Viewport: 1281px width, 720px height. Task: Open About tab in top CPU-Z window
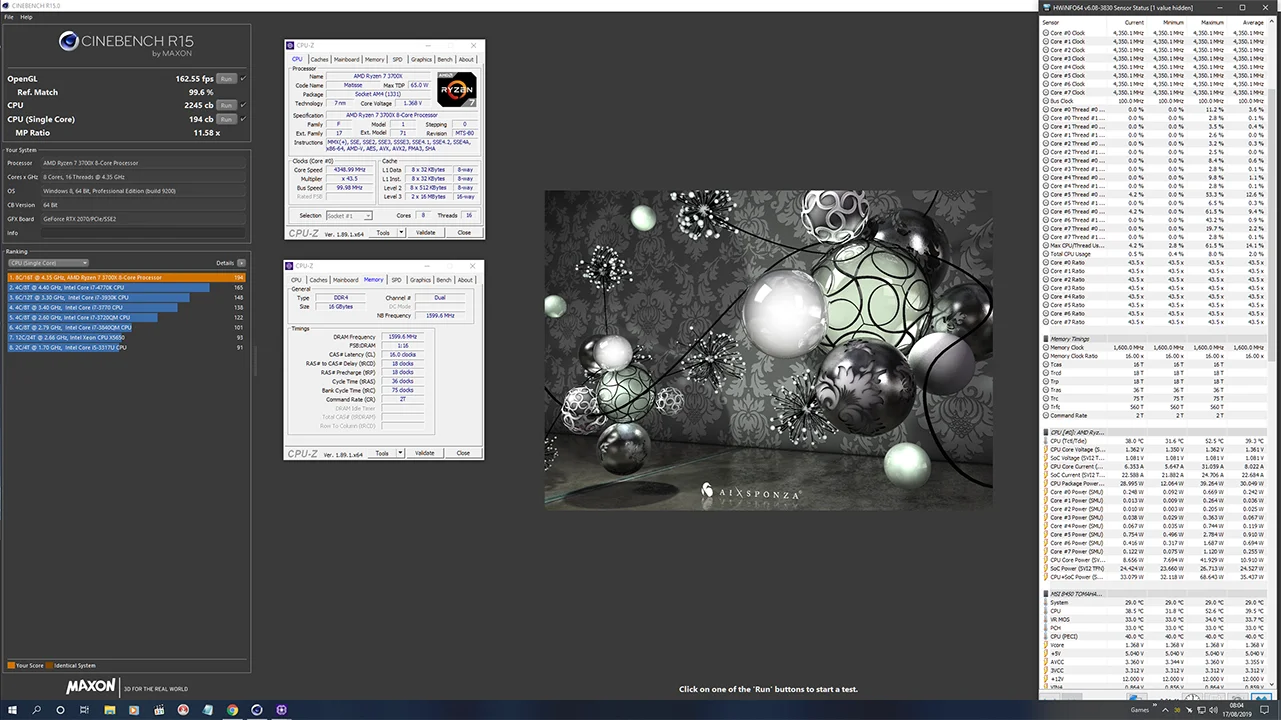coord(466,59)
